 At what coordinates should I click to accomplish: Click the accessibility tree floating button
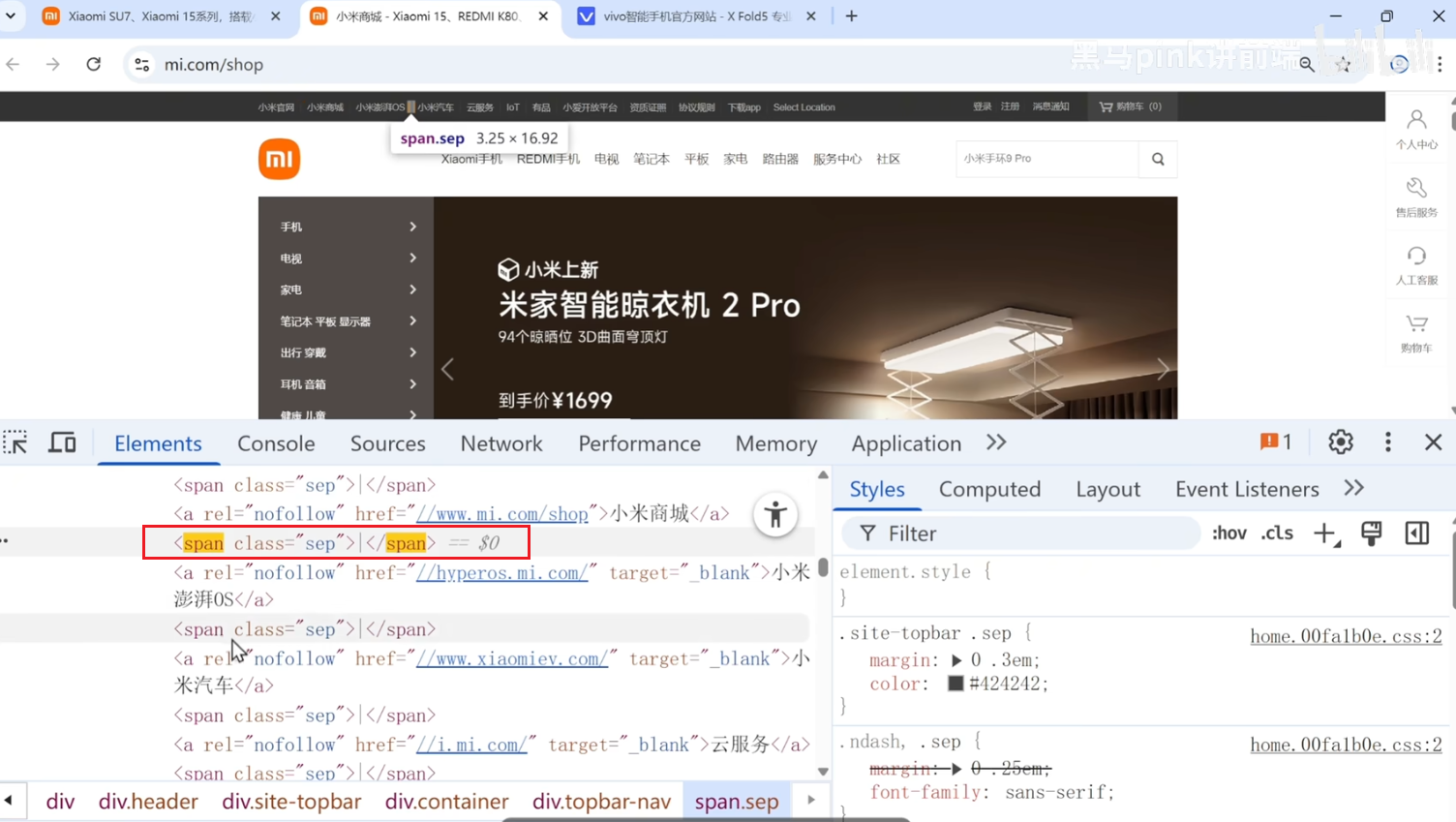click(775, 515)
